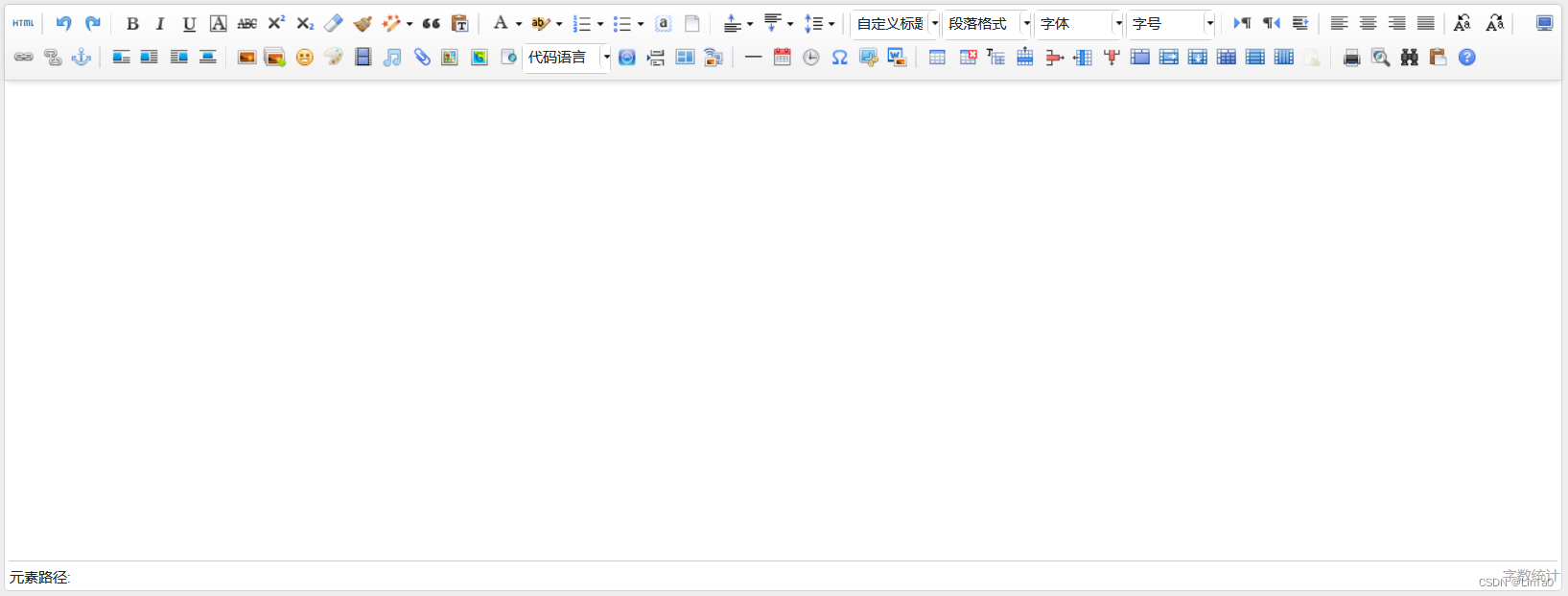Toggle the font border button

point(219,23)
